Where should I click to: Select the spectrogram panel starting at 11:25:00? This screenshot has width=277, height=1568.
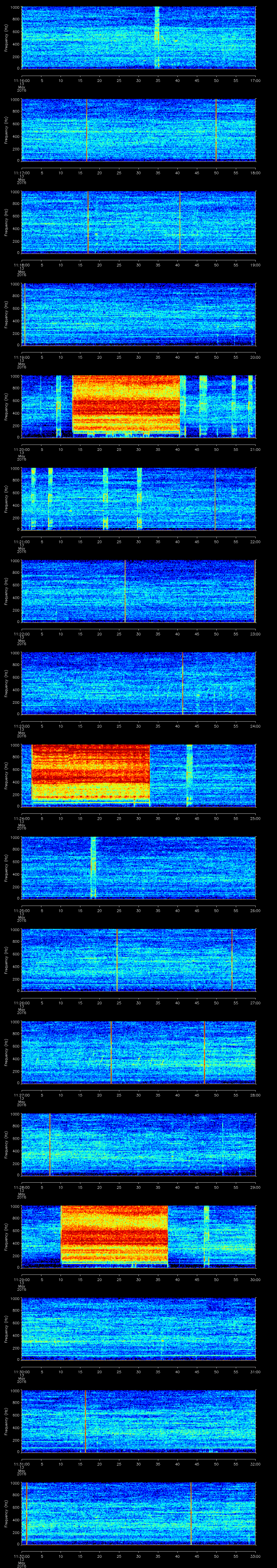tap(138, 868)
